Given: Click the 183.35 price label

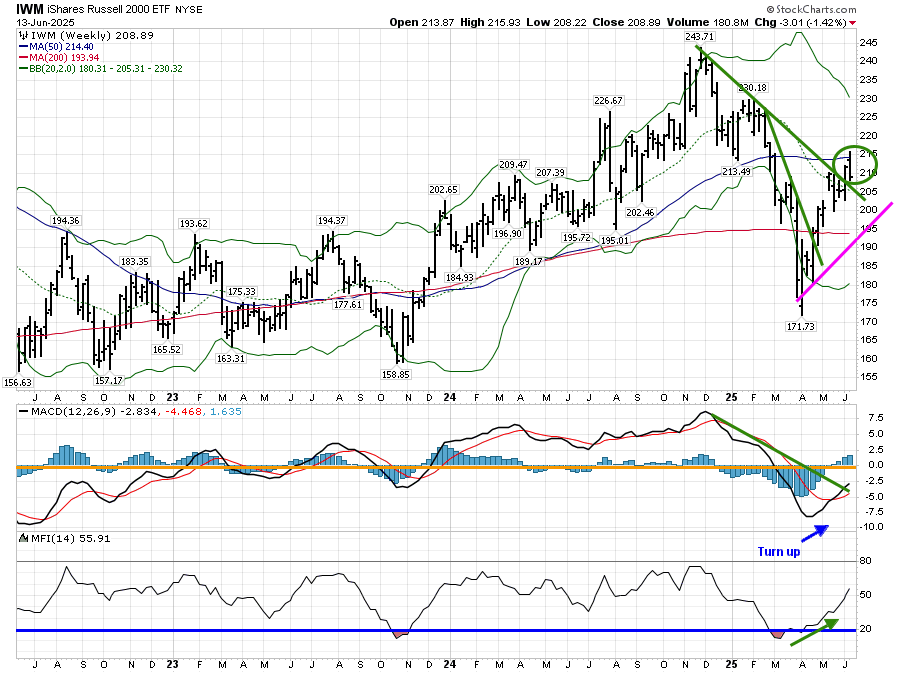Looking at the screenshot, I should pyautogui.click(x=134, y=262).
